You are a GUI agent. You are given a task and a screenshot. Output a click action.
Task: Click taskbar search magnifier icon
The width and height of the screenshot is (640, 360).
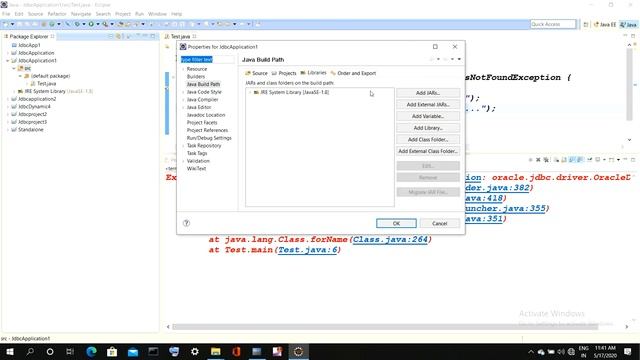(x=30, y=351)
